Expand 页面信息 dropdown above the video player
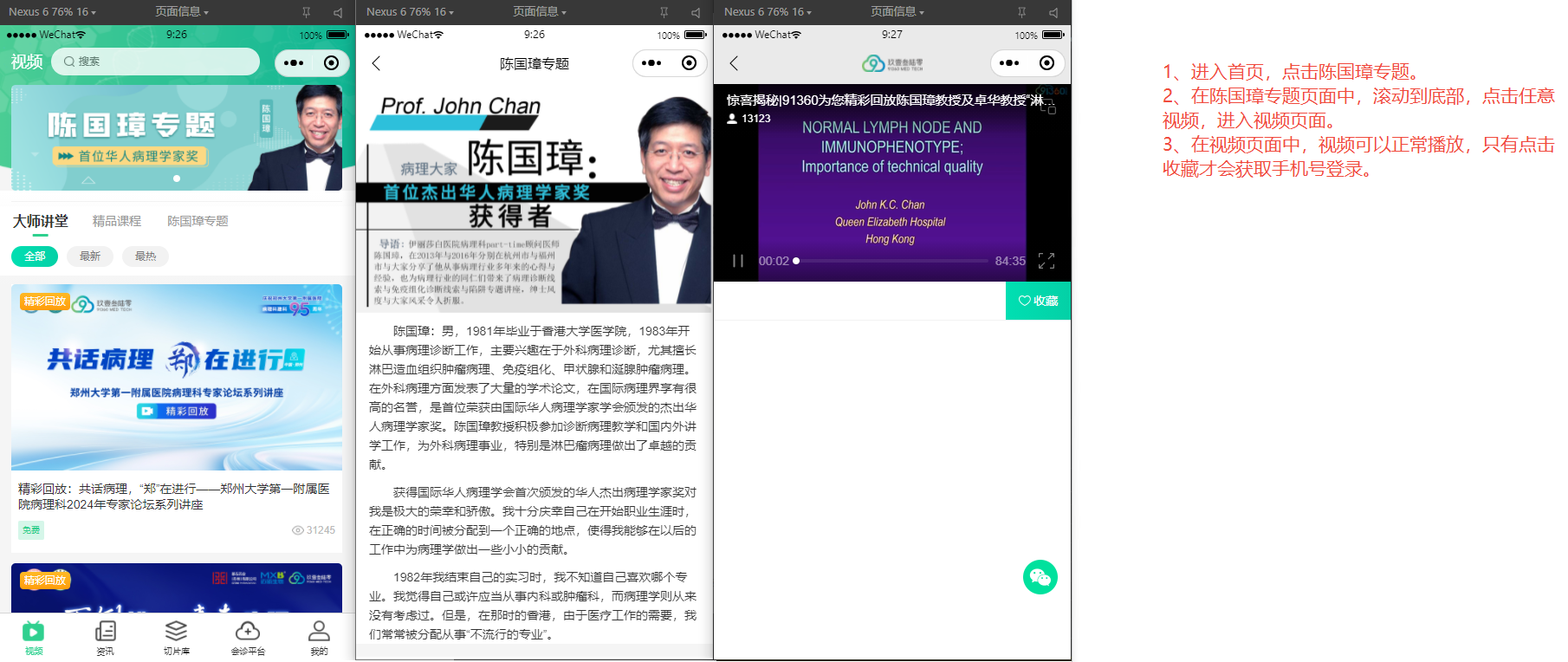Viewport: 1568px width, 662px height. 897,12
